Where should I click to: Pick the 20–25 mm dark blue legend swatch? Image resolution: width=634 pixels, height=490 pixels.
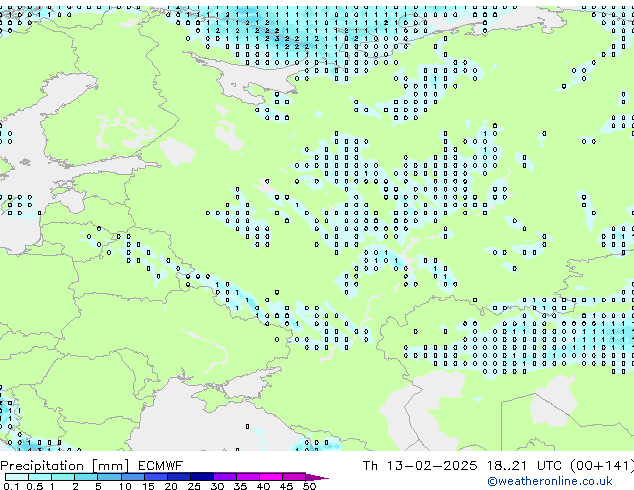pos(179,477)
